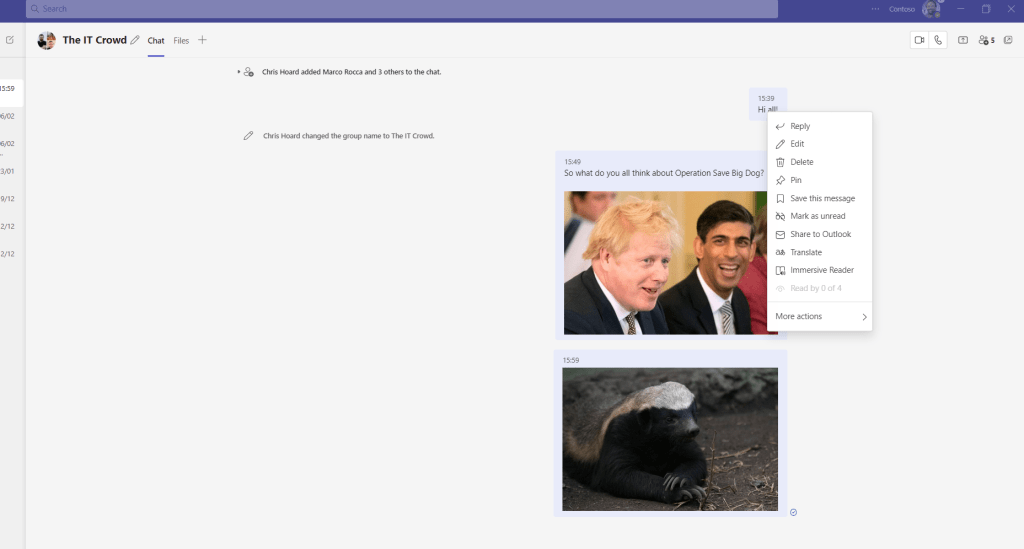Open the honey badger image in chat
This screenshot has height=549, width=1024.
(670, 439)
